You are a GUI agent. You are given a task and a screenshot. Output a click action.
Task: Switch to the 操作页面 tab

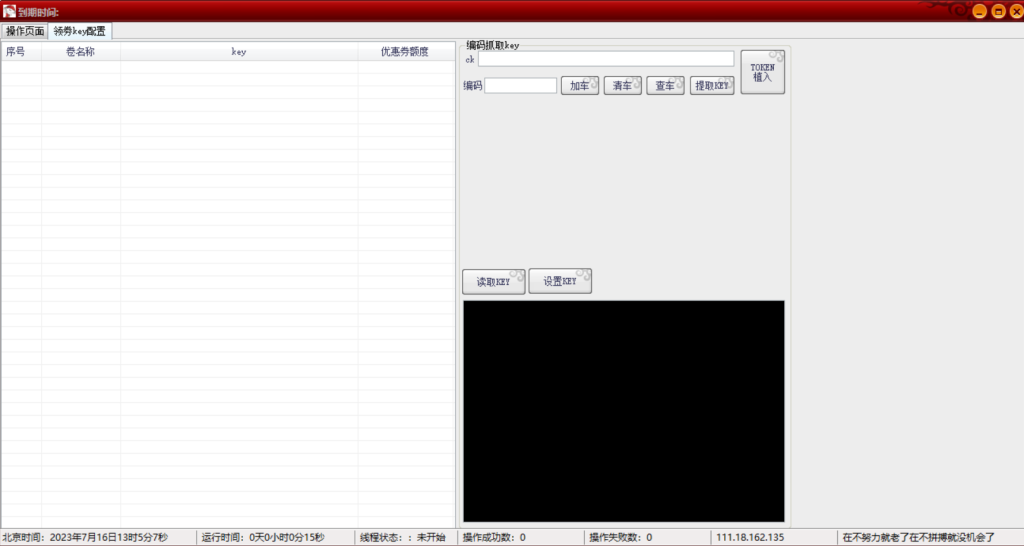point(24,31)
